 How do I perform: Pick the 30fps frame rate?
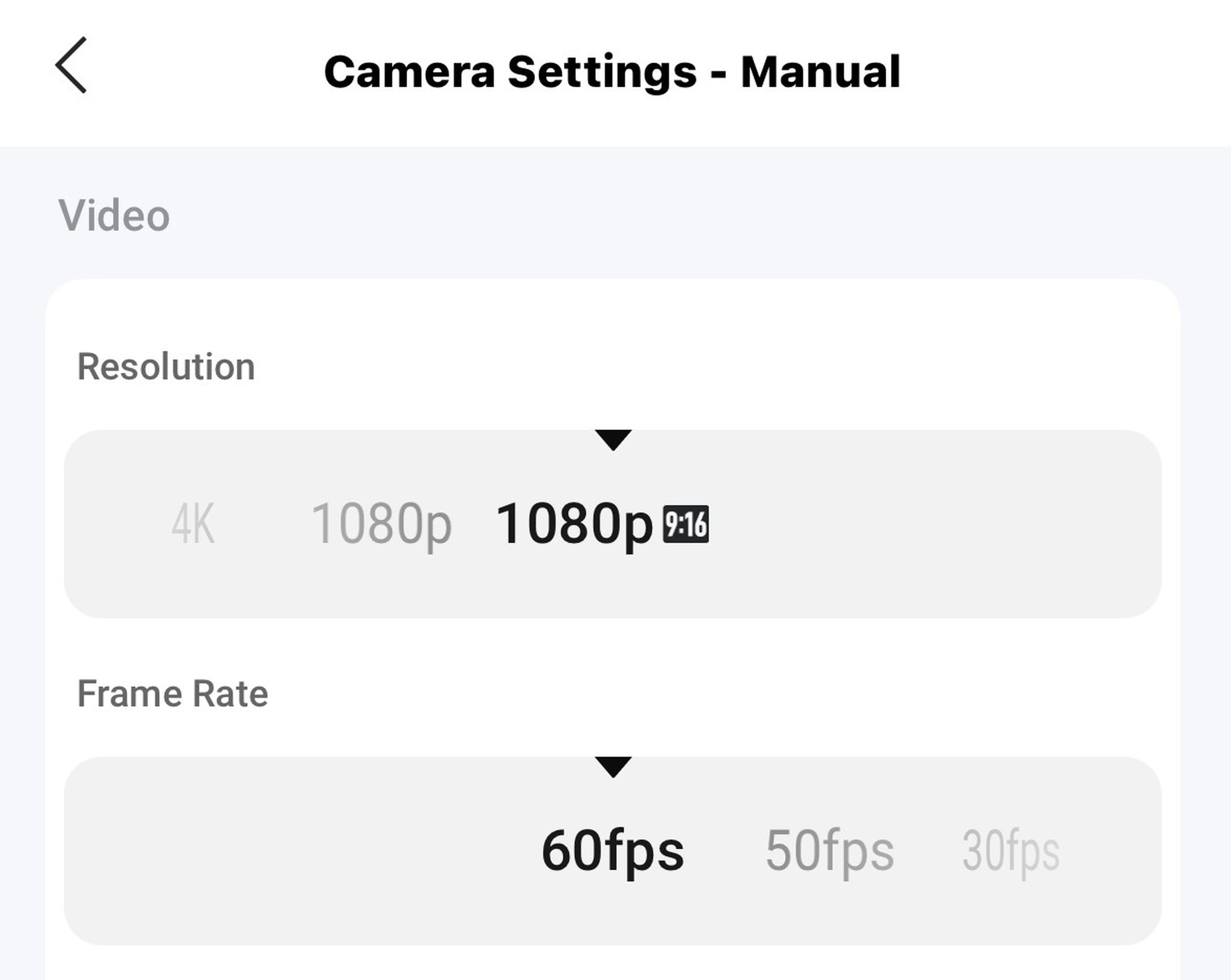[x=1010, y=851]
